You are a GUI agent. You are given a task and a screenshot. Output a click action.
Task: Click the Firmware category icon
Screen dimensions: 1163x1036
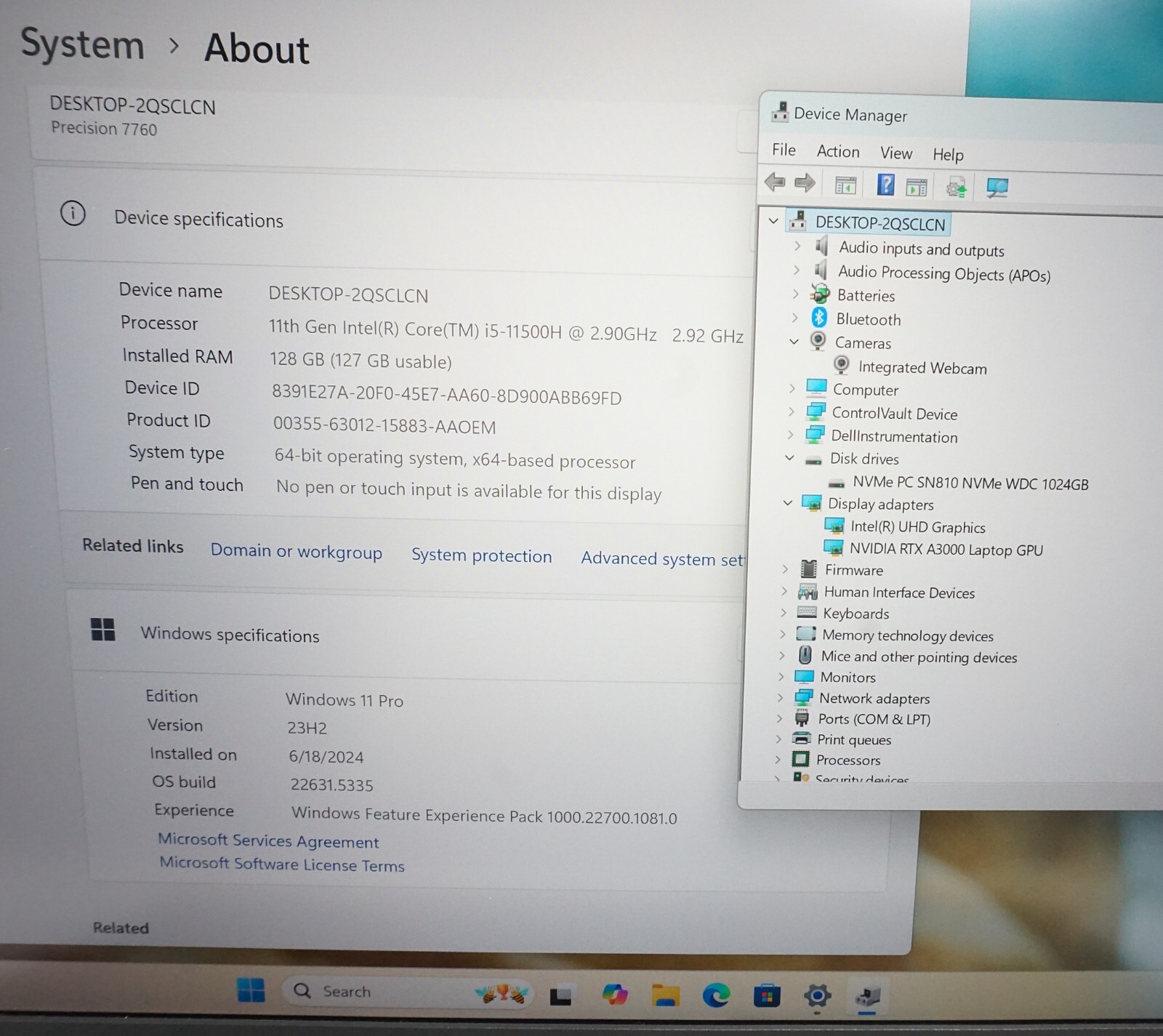point(808,569)
